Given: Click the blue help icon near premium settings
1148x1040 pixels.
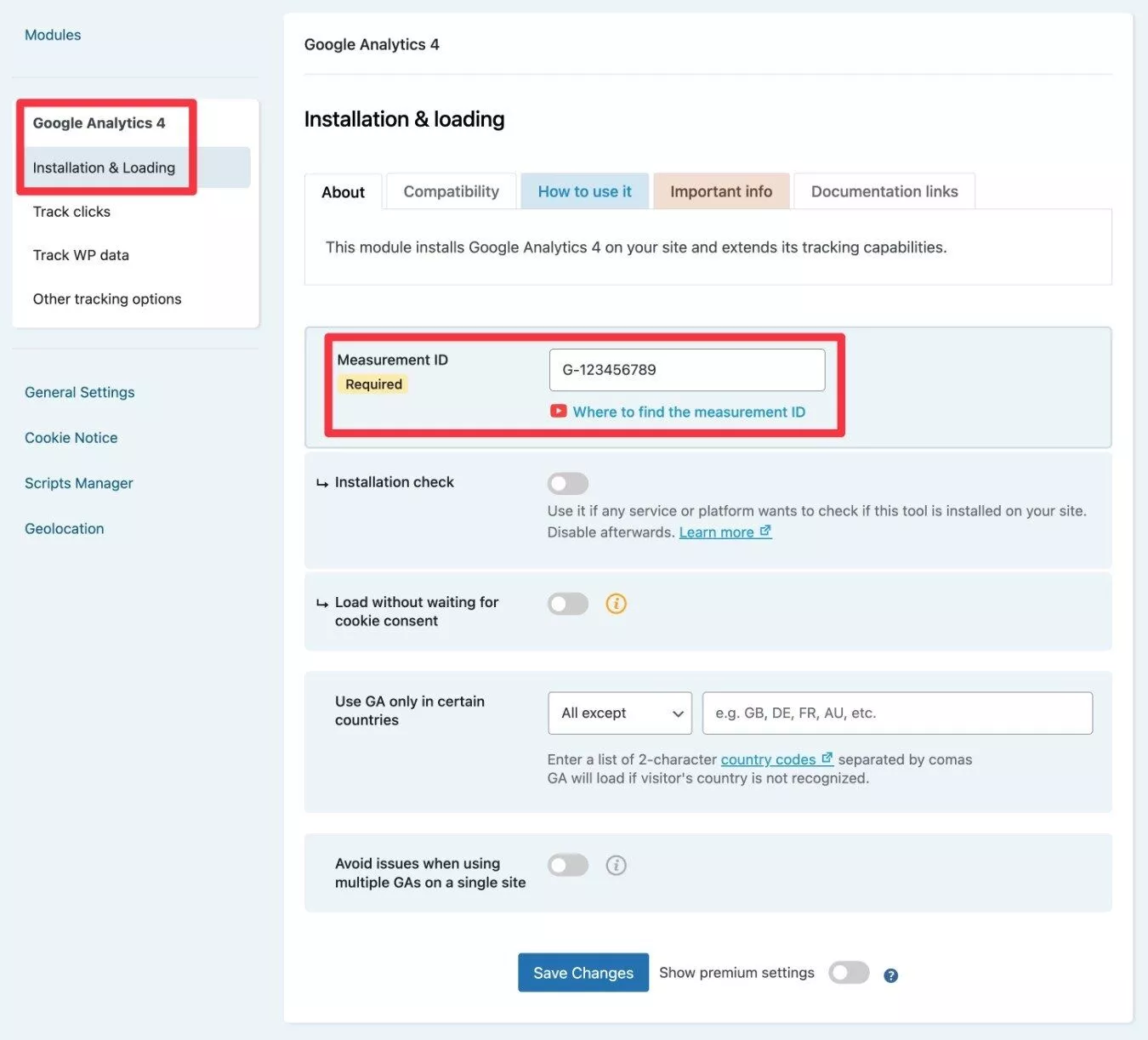Looking at the screenshot, I should pyautogui.click(x=890, y=975).
